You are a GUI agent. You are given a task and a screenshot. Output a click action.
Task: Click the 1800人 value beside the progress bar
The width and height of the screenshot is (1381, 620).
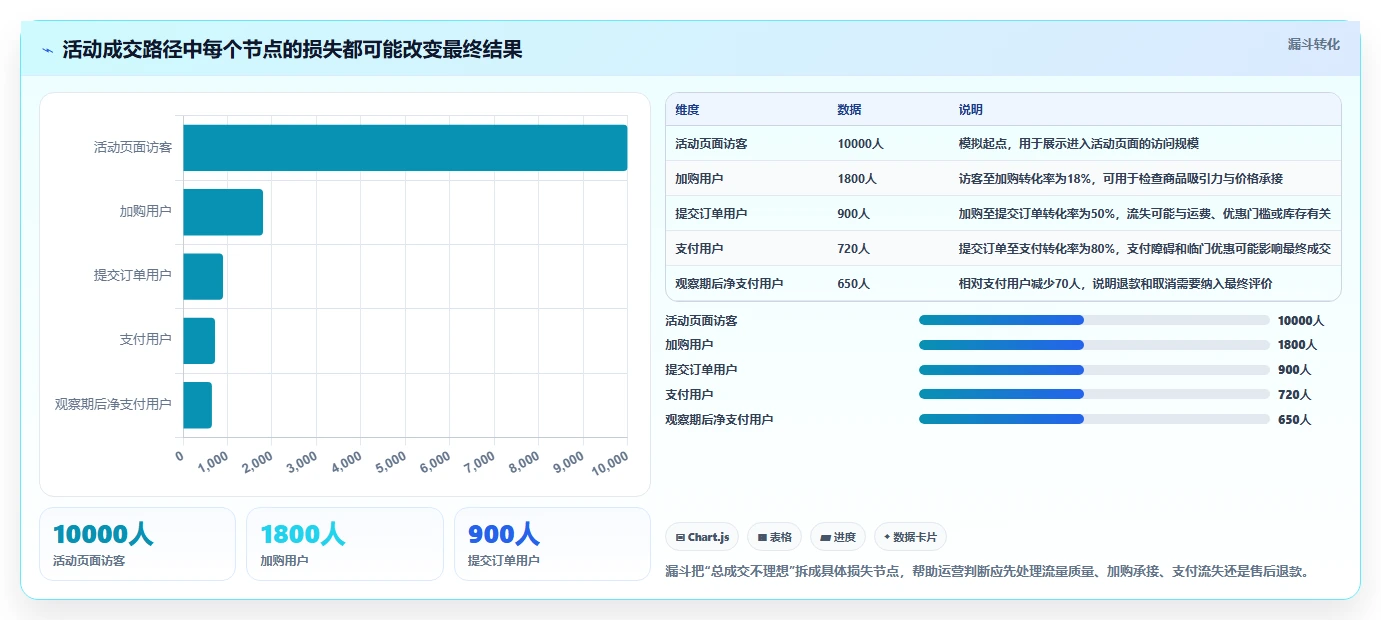1298,345
